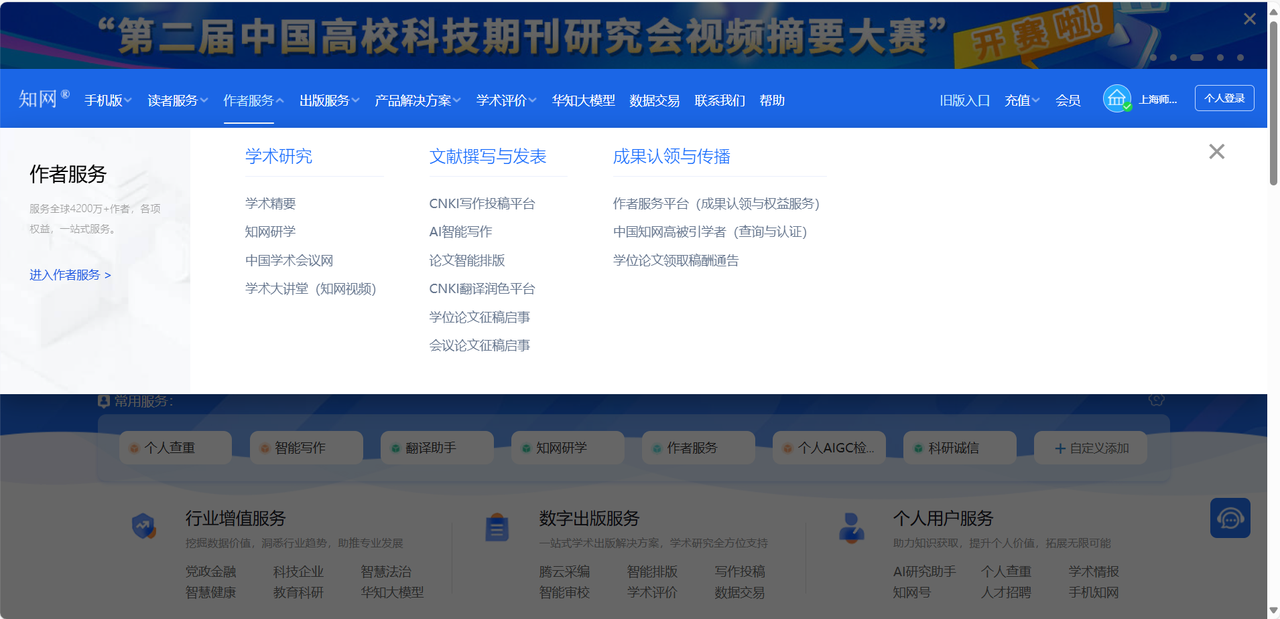Open the 智慧法治 link
Viewport: 1280px width, 619px height.
point(386,572)
